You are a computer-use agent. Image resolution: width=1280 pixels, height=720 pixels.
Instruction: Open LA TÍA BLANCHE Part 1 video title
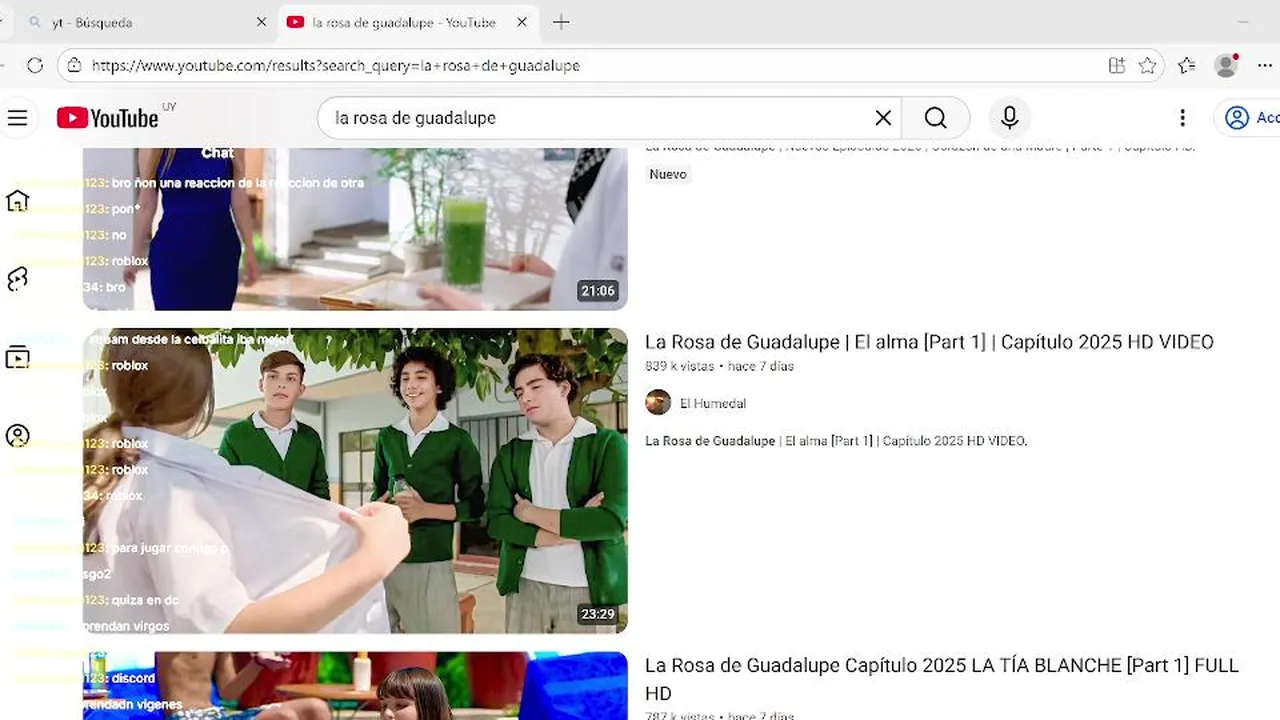942,679
